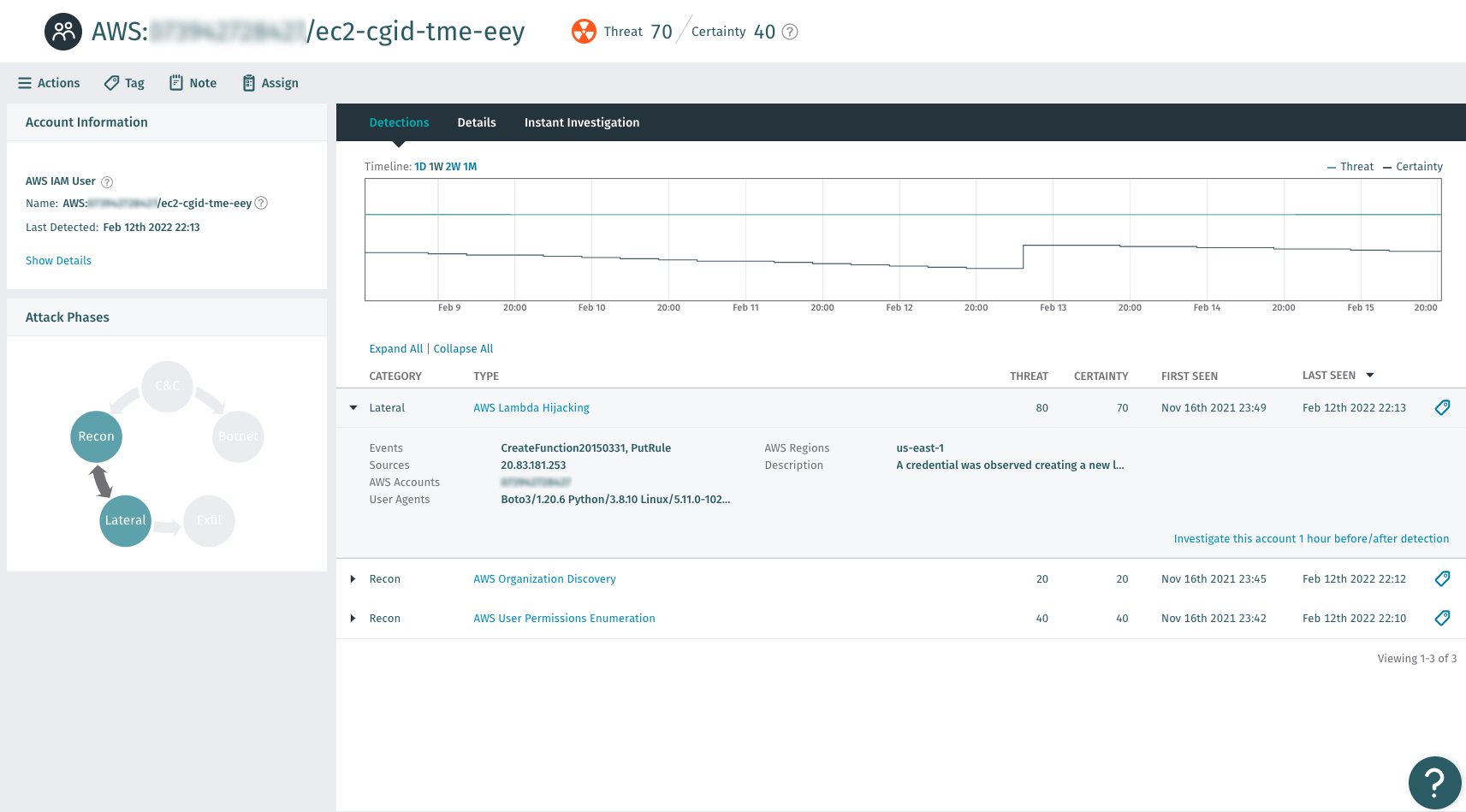1466x812 pixels.
Task: Click the orange Threat radiation icon
Action: tap(584, 32)
